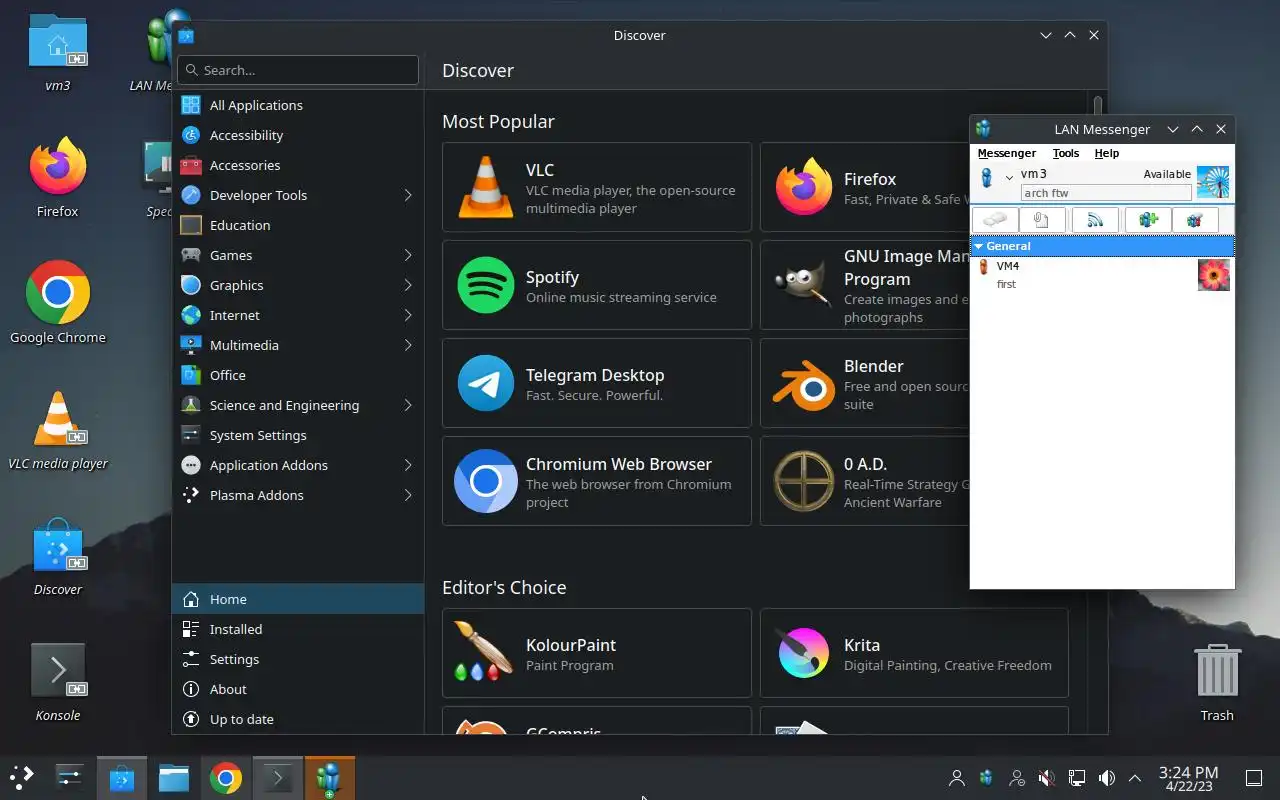Click the file transfer paperclip icon
Viewport: 1280px width, 800px height.
[1041, 220]
